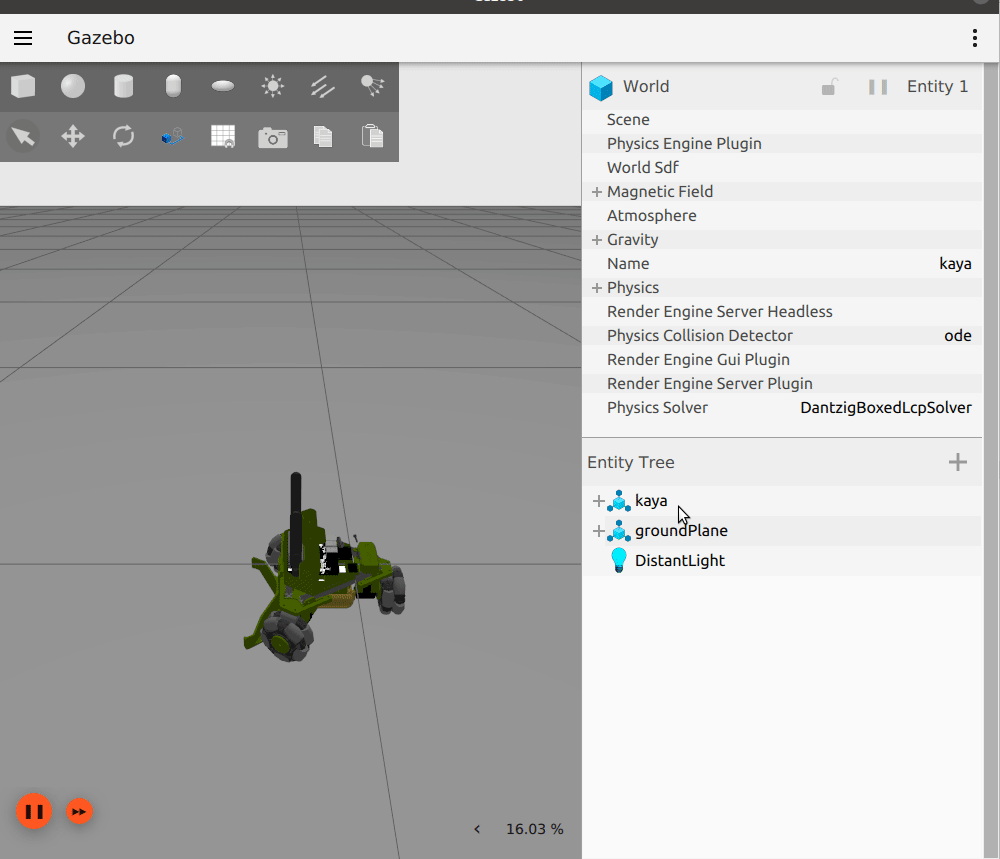Select Render Engine Server Plugin row
The image size is (1000, 859).
click(x=782, y=383)
